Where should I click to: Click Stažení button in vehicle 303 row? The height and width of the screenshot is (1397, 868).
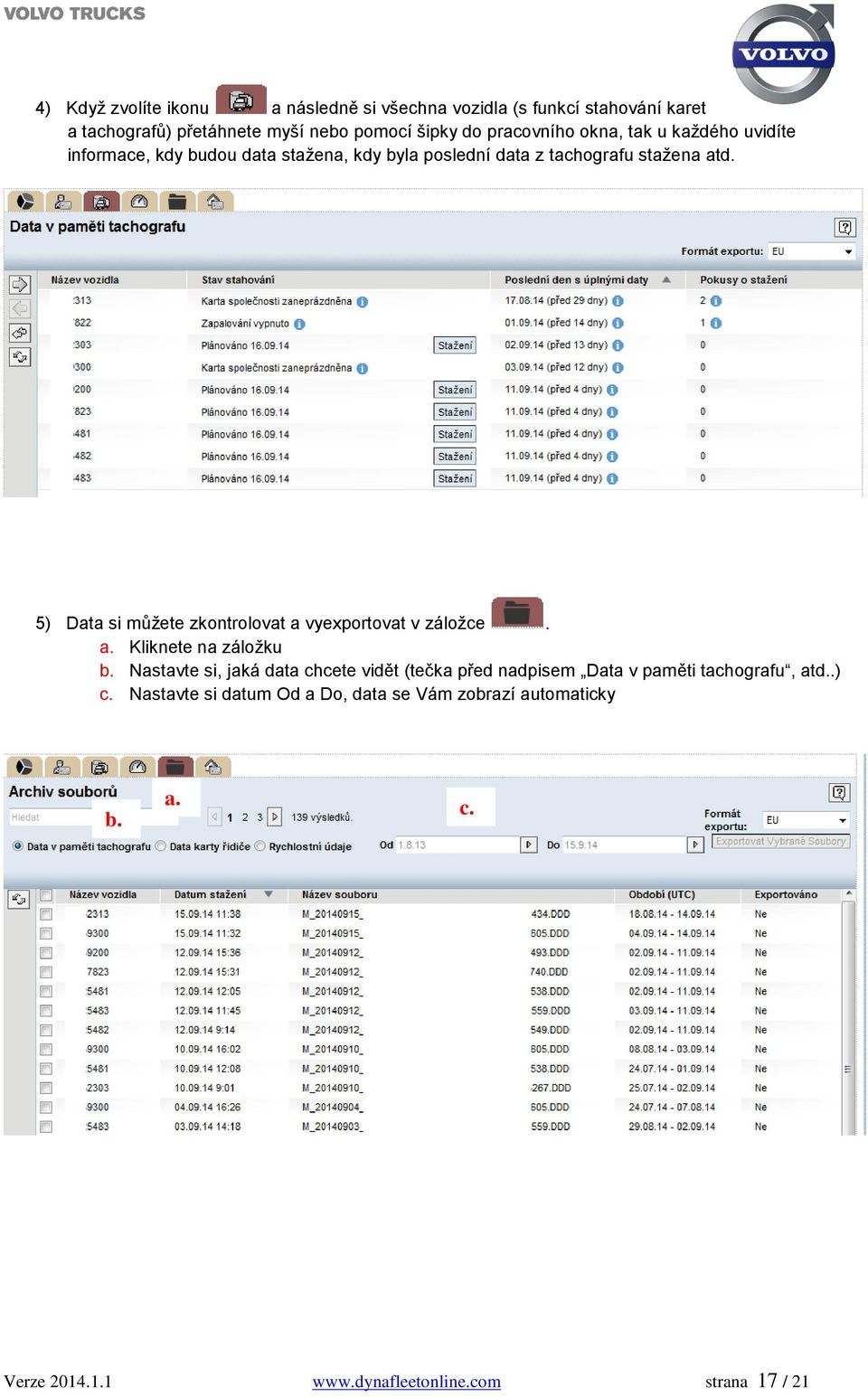click(x=455, y=345)
